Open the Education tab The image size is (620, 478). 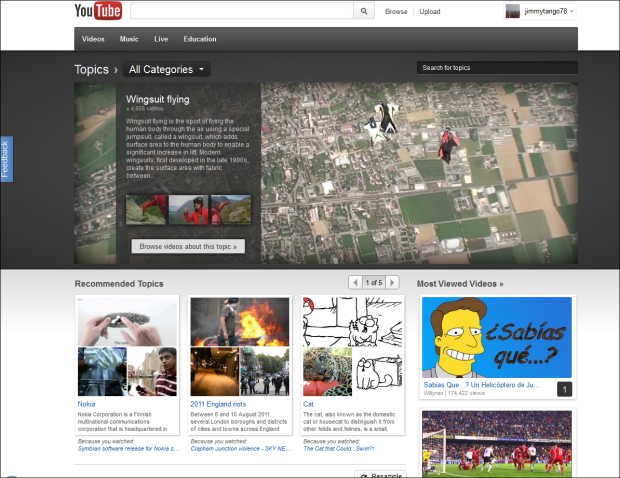200,39
